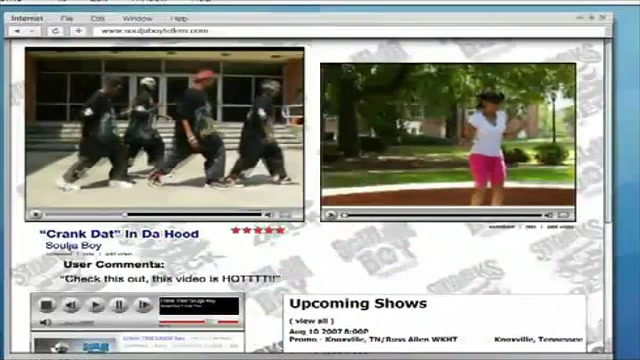
Task: Rate the video with five stars
Action: 258,230
